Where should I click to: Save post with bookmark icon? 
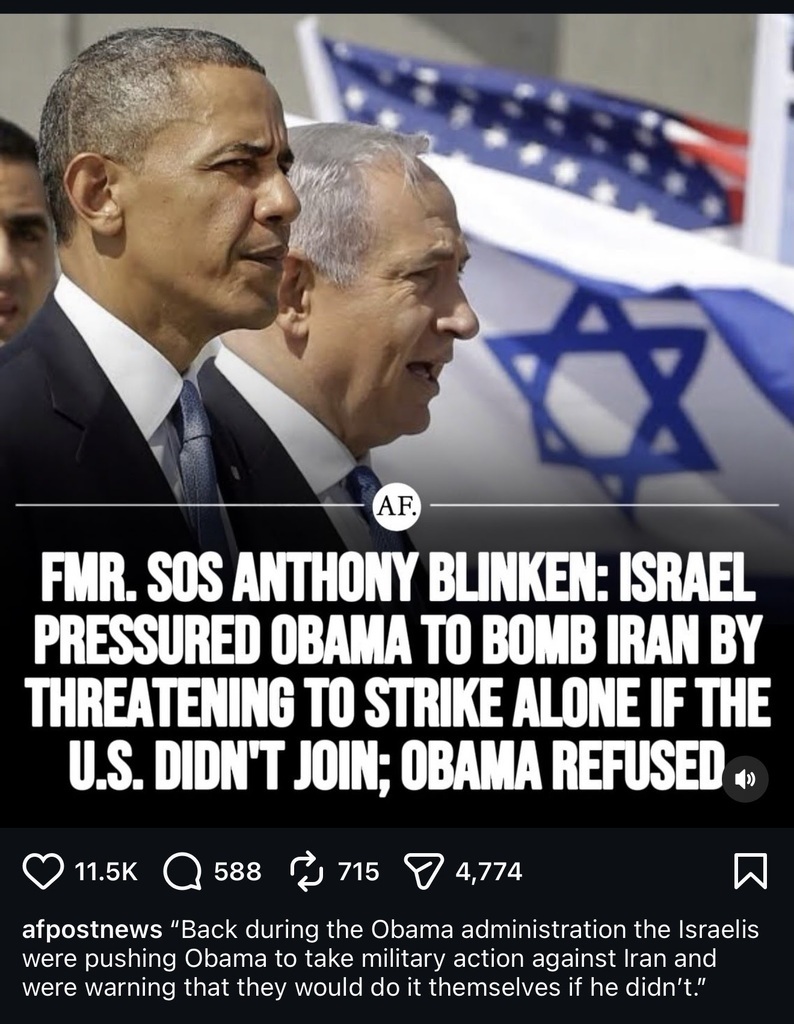coord(750,872)
